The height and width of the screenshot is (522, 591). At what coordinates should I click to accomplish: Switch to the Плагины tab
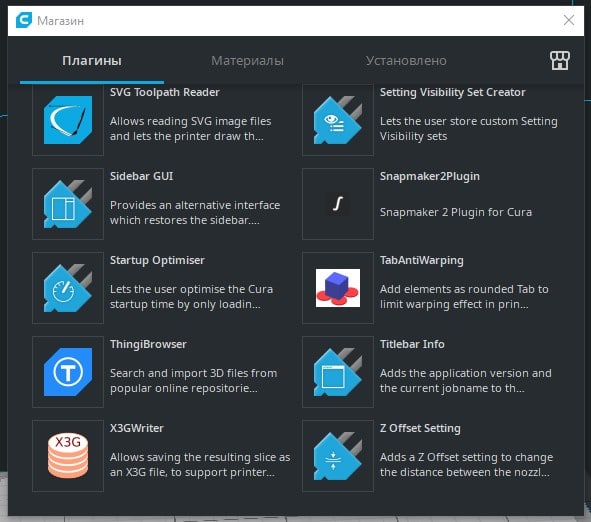coord(92,61)
